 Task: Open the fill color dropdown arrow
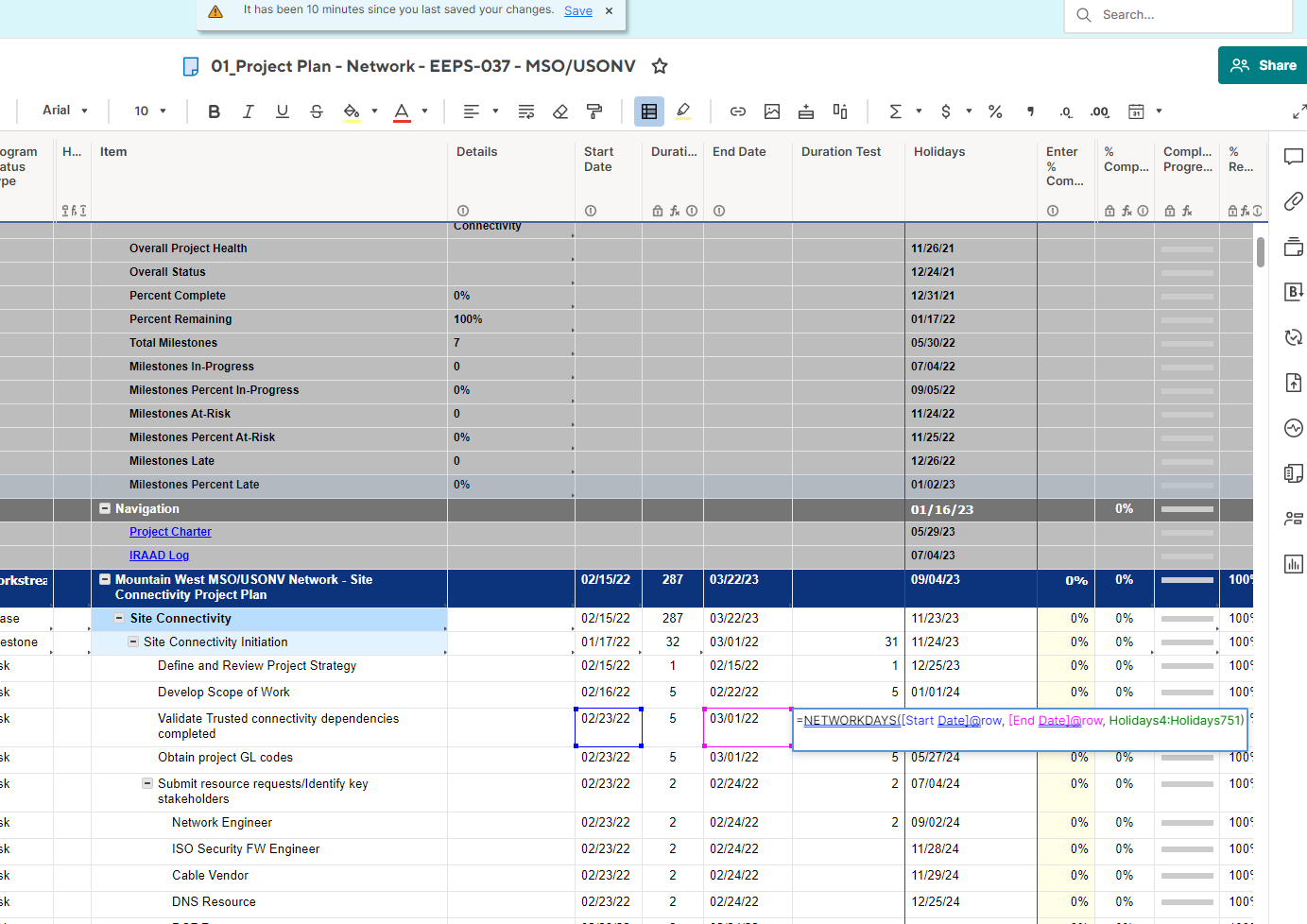[x=374, y=111]
